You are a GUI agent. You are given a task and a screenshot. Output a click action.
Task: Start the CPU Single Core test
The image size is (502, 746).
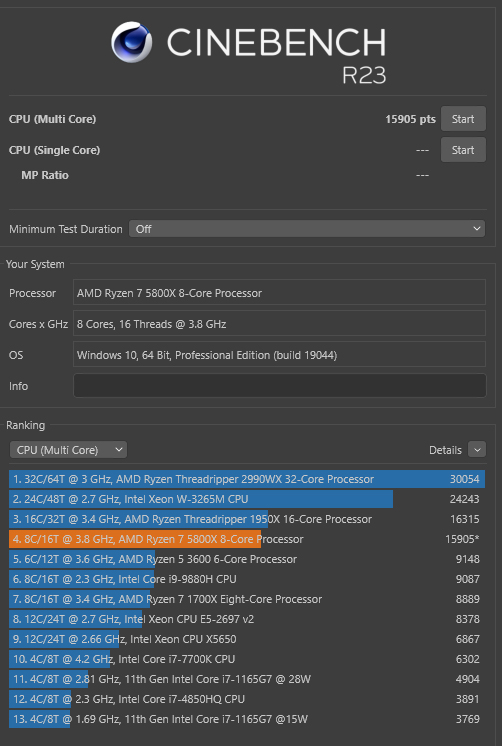(463, 150)
